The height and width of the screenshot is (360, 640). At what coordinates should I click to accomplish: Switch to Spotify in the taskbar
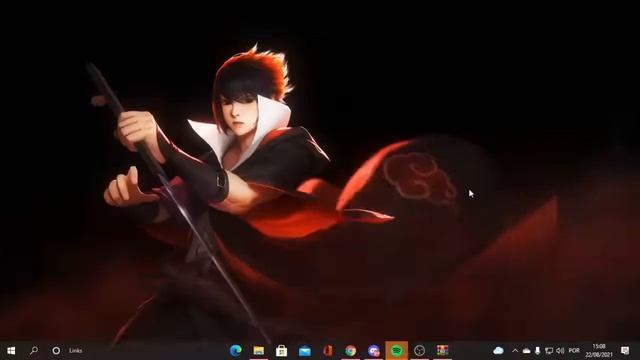[x=397, y=350]
